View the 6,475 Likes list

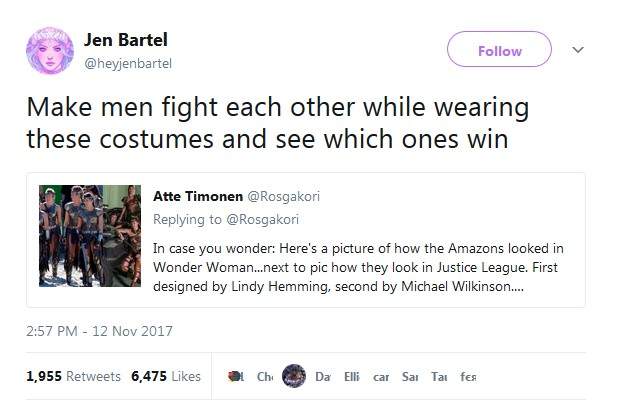click(166, 376)
